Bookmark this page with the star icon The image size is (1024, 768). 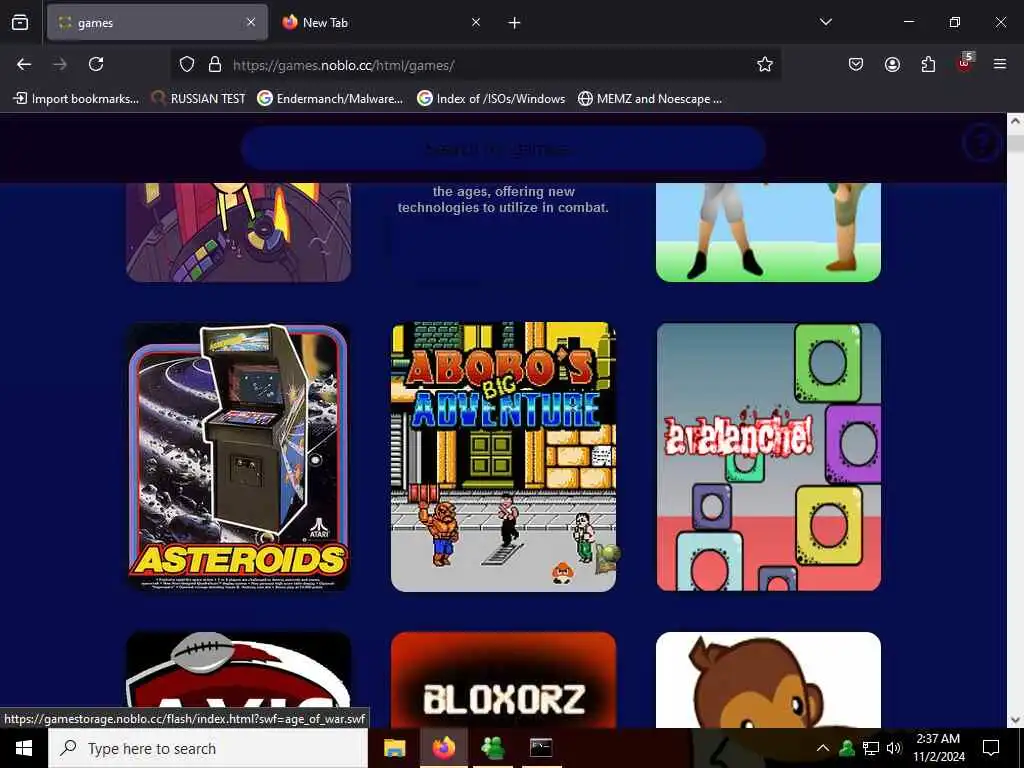[x=765, y=65]
